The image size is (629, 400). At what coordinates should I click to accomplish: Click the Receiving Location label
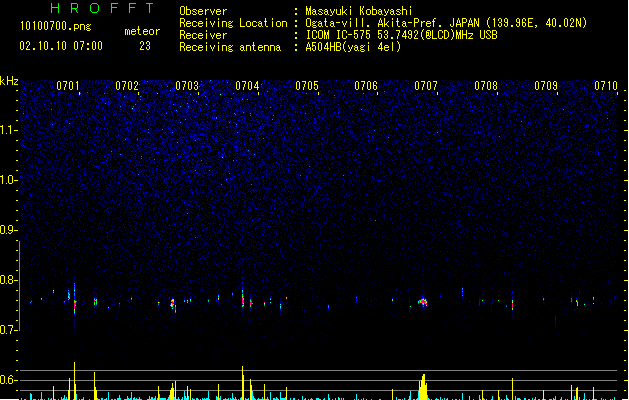233,23
